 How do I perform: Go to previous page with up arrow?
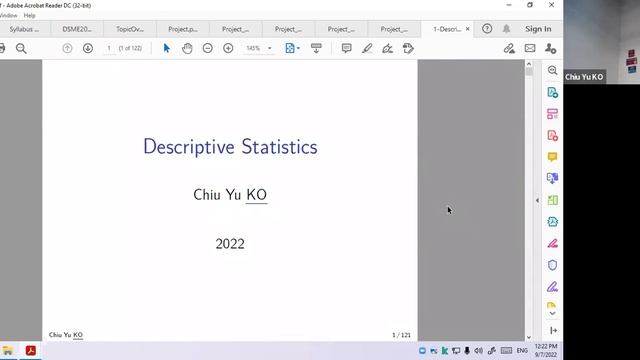click(67, 48)
